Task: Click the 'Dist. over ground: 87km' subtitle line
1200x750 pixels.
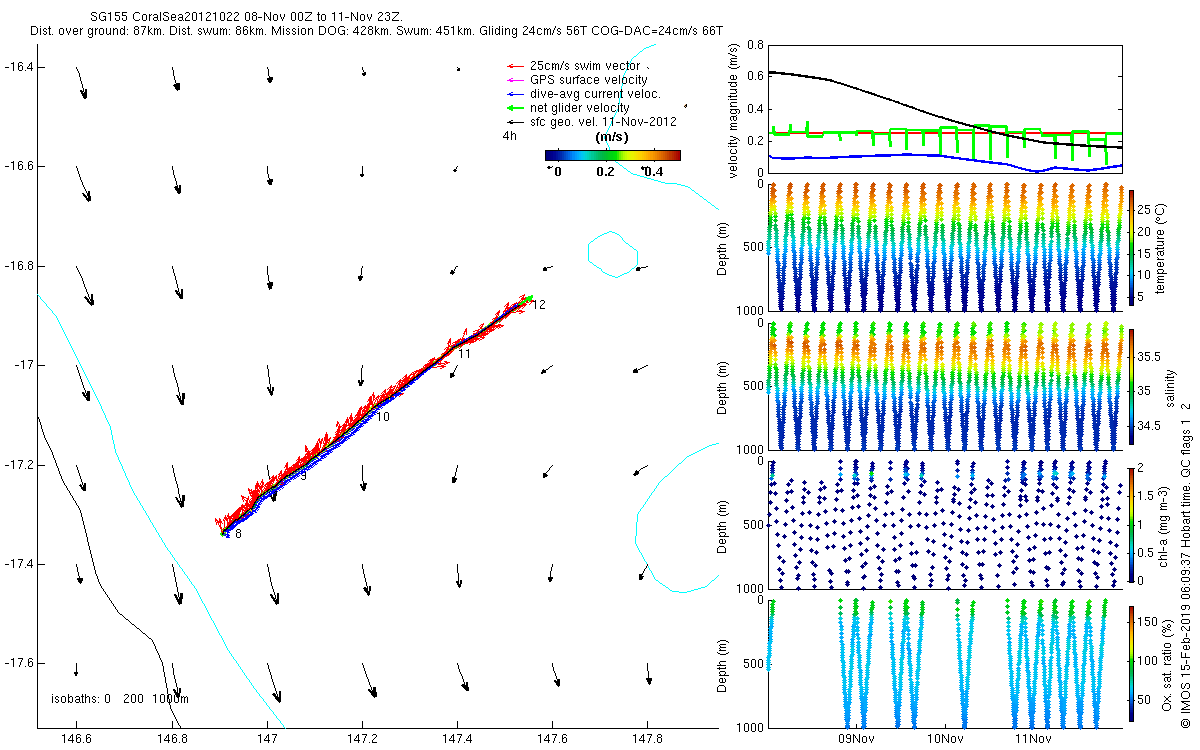Action: point(377,32)
